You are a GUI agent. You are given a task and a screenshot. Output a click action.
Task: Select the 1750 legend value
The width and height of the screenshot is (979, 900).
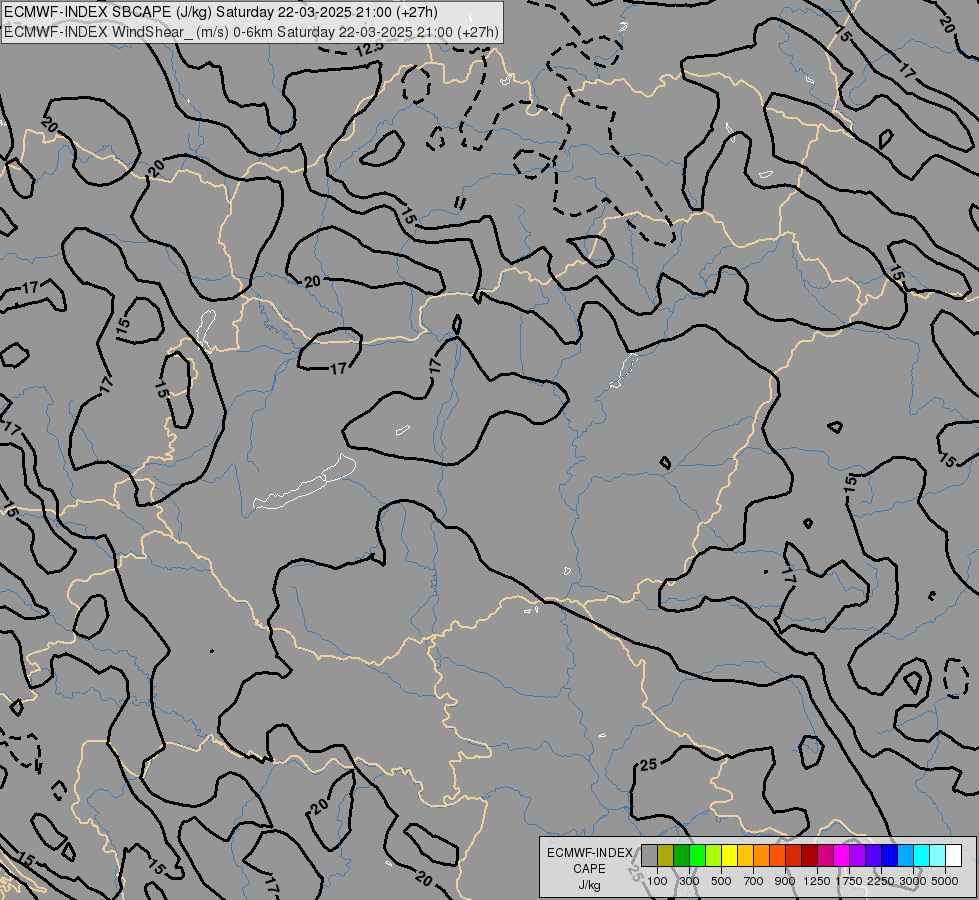pyautogui.click(x=849, y=881)
